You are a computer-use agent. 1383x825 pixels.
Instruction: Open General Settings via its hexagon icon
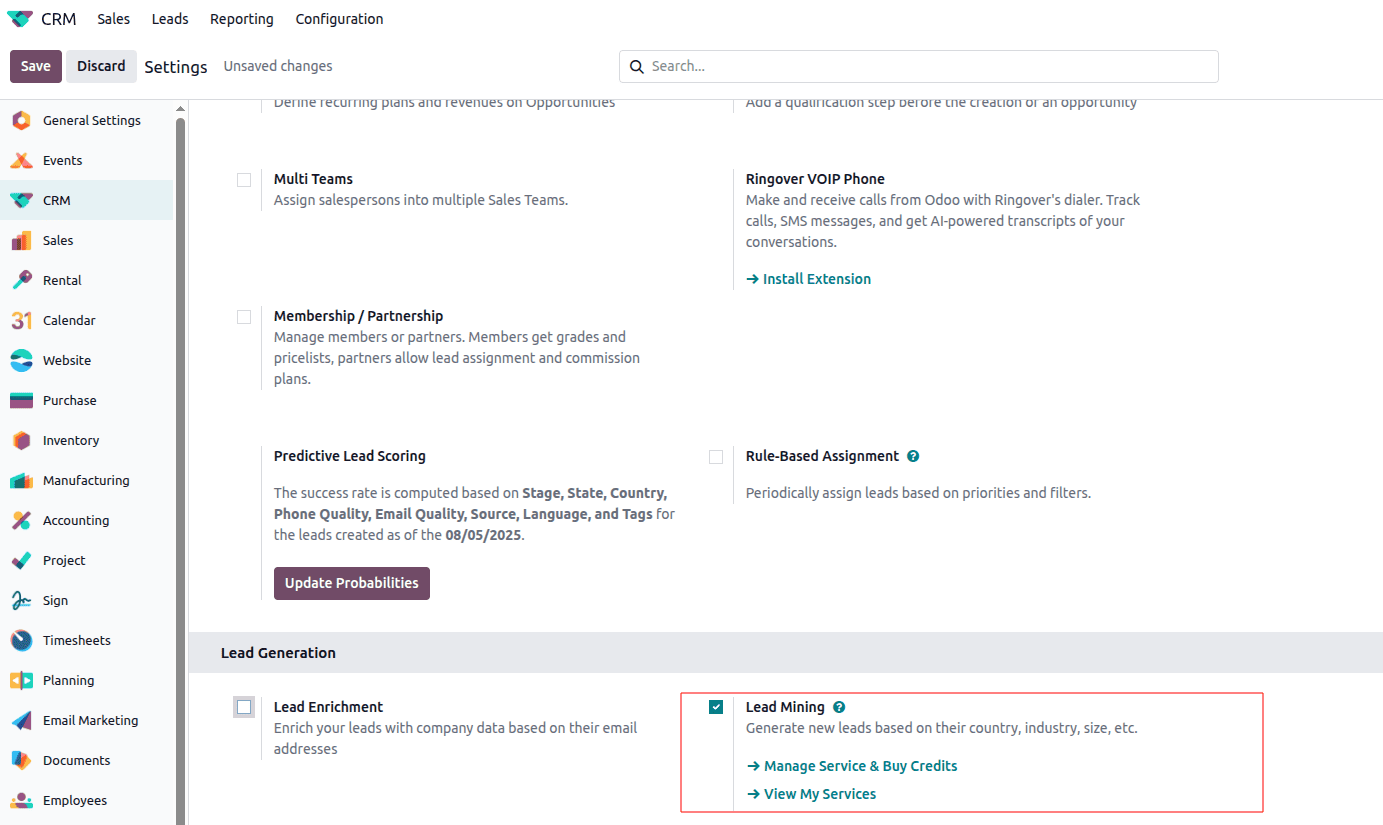[x=21, y=120]
